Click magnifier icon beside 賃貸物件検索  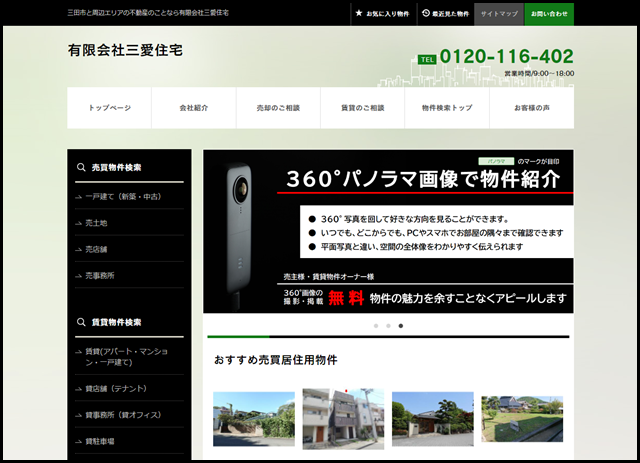(x=81, y=322)
